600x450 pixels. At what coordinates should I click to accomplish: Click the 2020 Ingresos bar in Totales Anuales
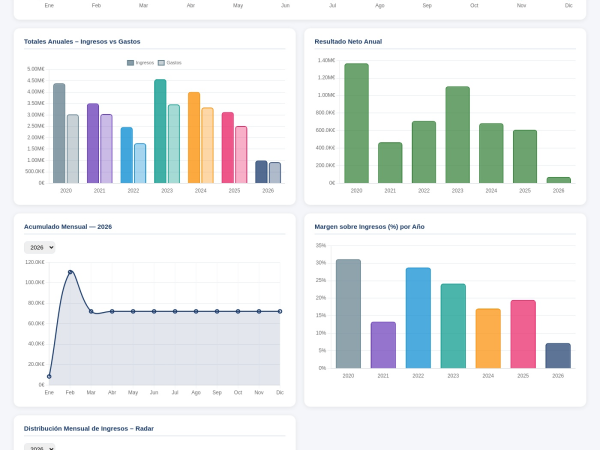point(59,134)
